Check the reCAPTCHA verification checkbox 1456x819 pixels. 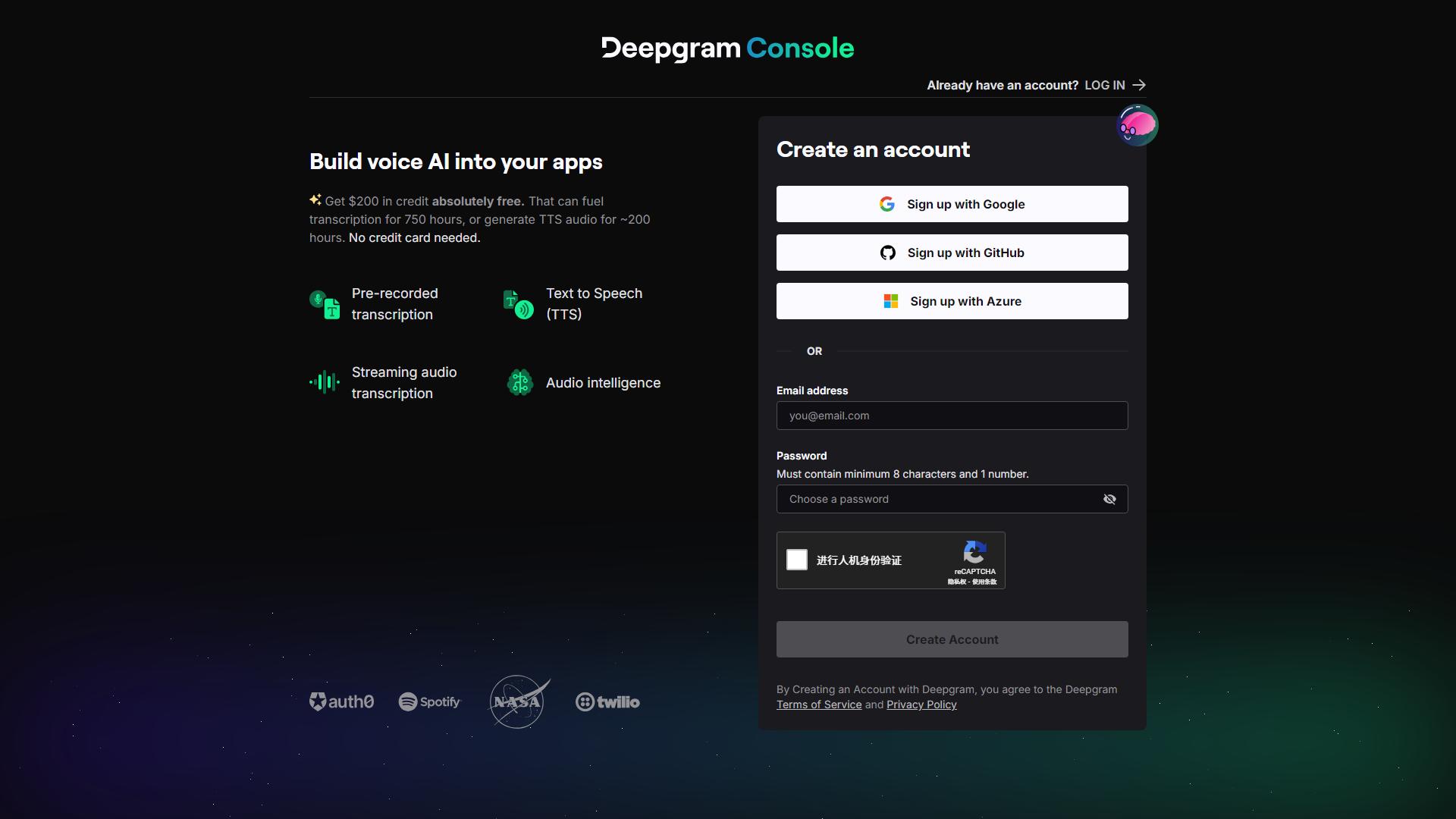click(x=797, y=560)
